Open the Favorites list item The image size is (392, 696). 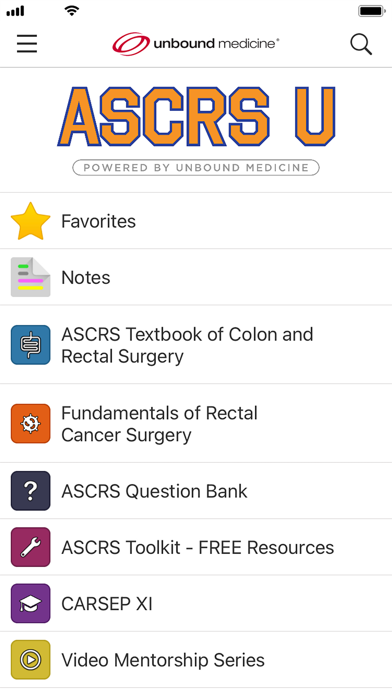click(196, 221)
